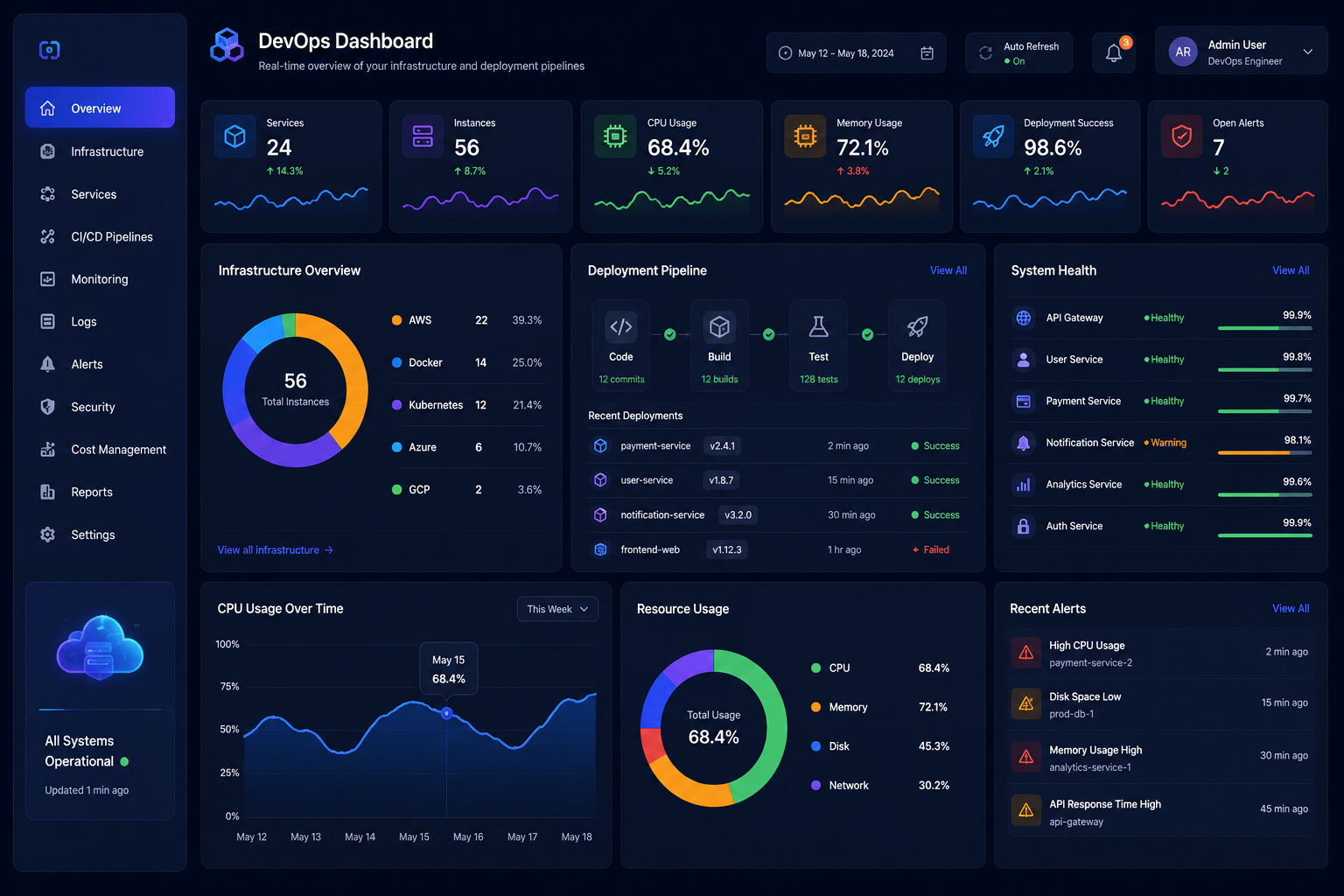Click the Auth Service health progress bar
The image size is (1344, 896).
point(1264,535)
